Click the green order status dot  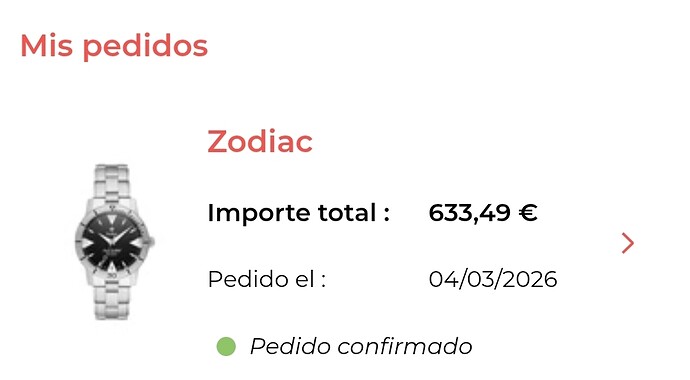click(x=226, y=347)
